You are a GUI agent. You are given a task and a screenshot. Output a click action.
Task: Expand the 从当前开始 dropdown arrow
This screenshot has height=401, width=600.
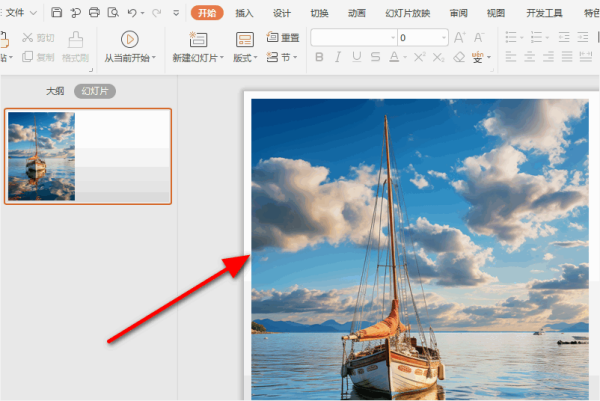point(154,58)
